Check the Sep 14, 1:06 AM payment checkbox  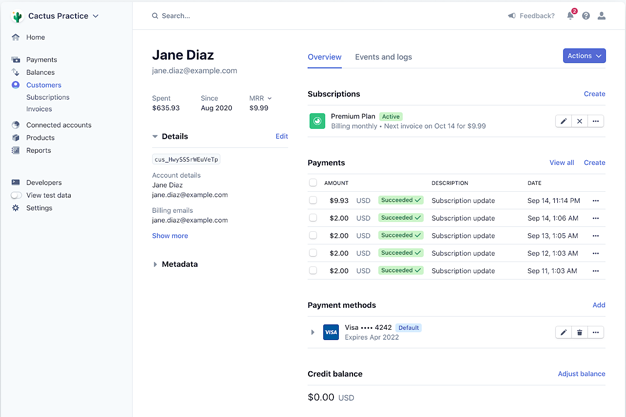[313, 218]
